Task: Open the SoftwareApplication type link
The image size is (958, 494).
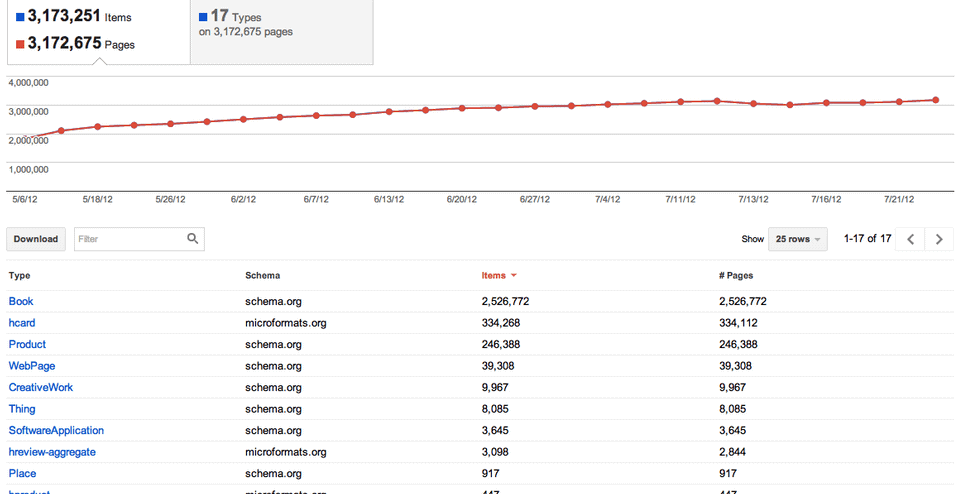Action: point(56,430)
